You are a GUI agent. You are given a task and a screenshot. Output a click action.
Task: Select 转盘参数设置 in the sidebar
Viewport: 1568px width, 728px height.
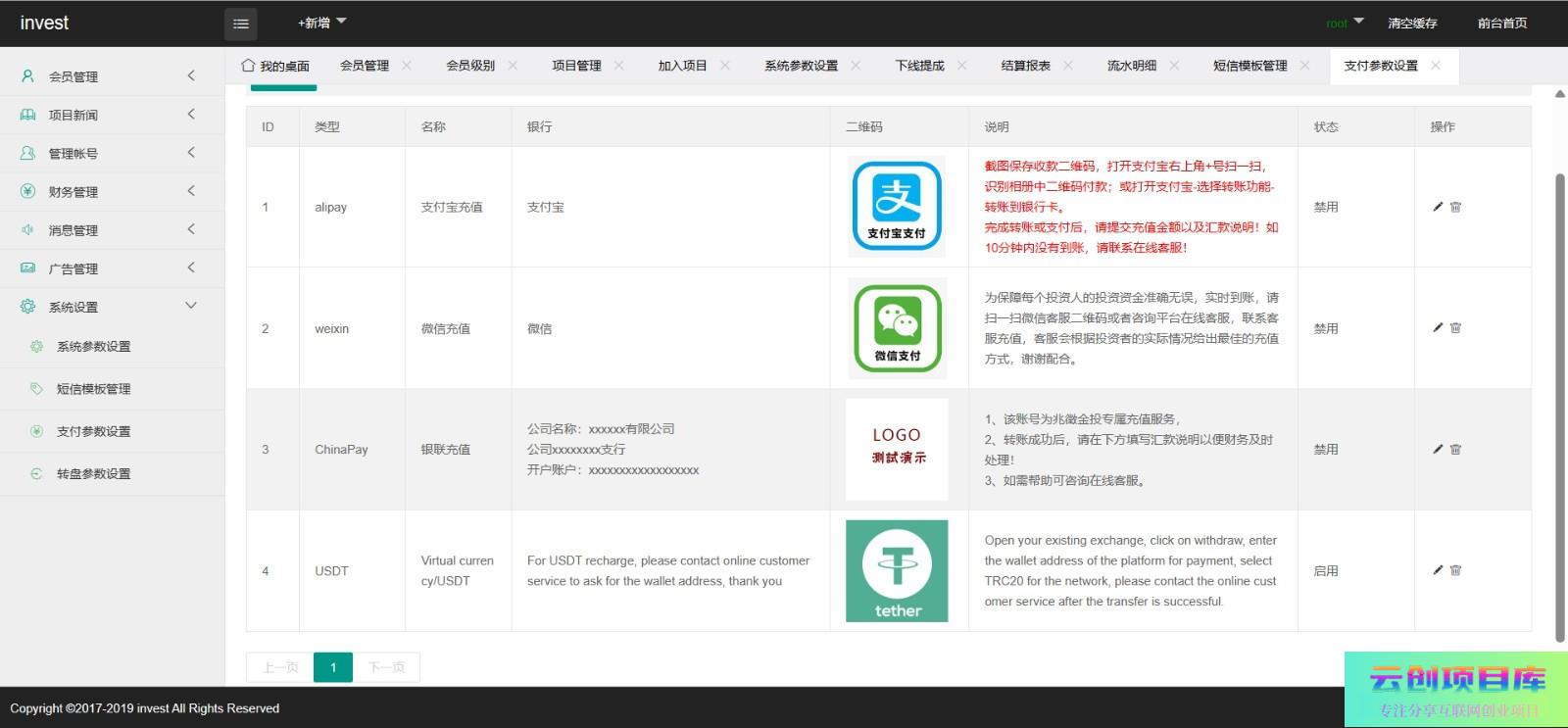93,474
